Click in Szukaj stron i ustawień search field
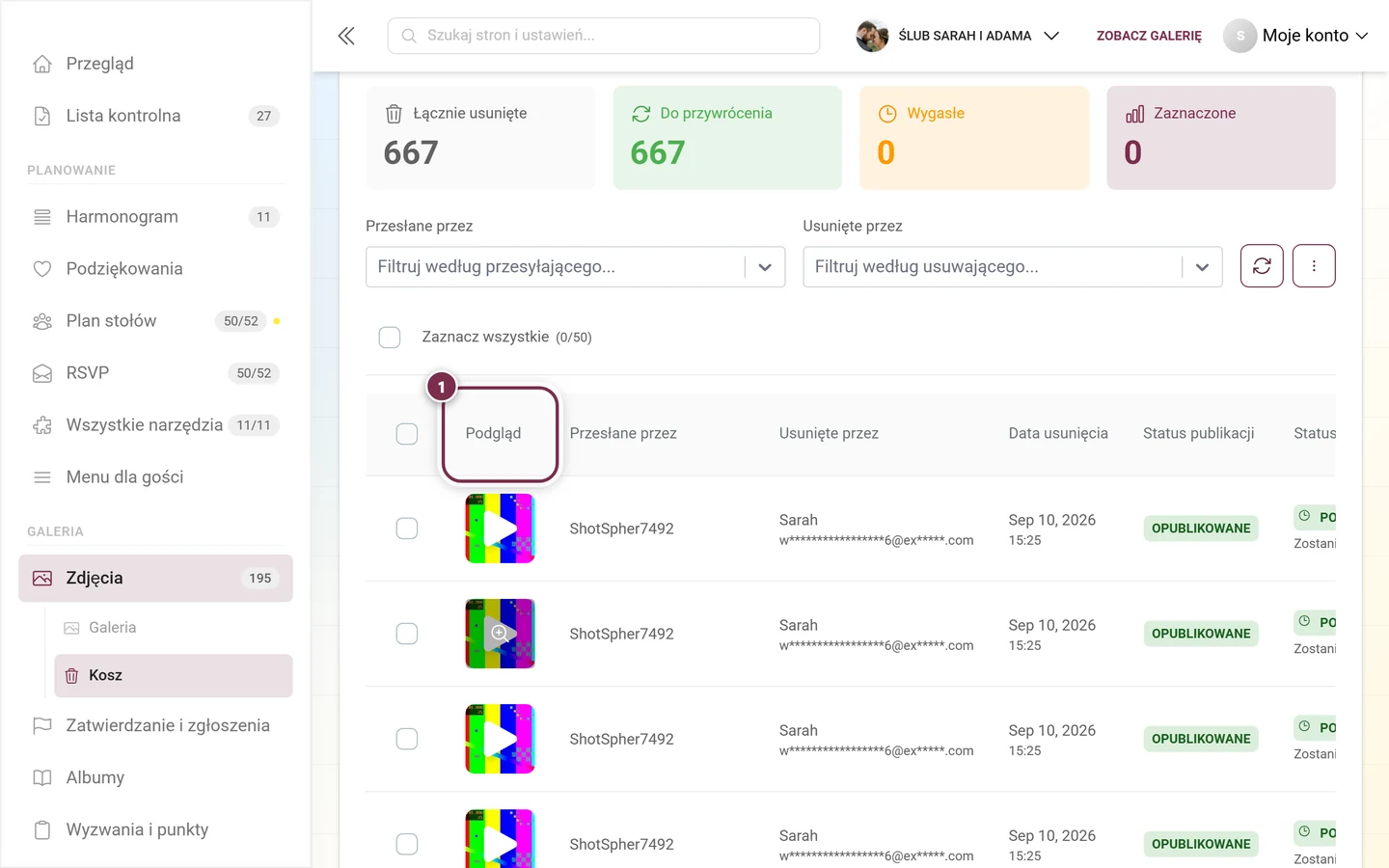Screen dimensions: 1389x868 point(604,36)
